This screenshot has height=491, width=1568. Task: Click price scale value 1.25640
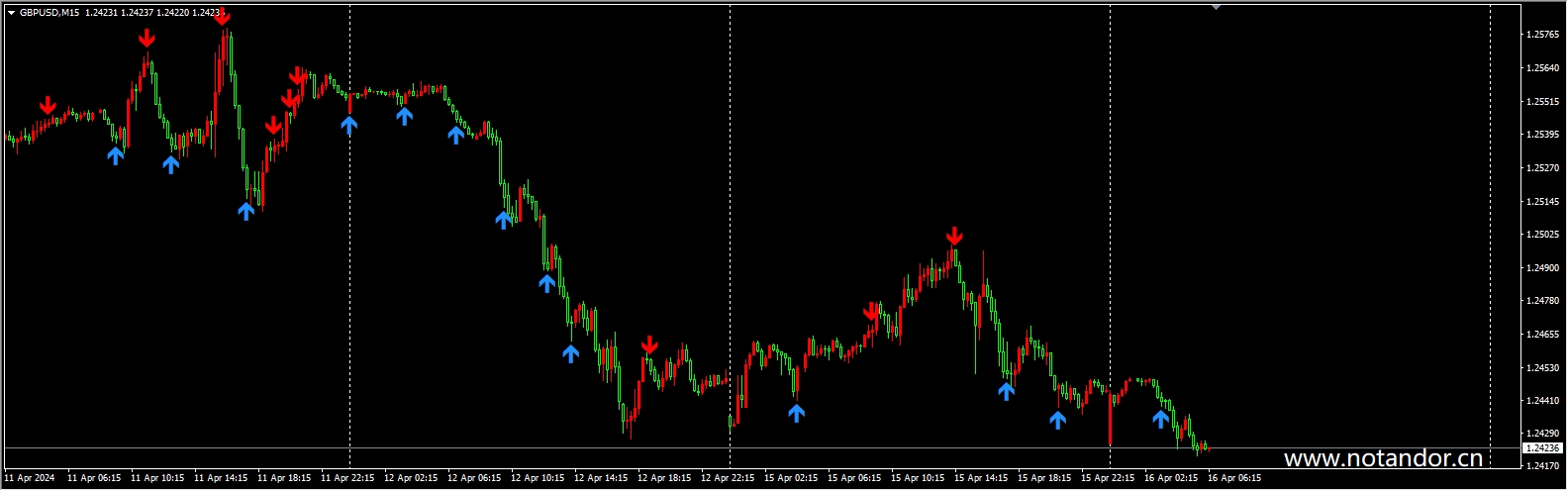click(1542, 68)
